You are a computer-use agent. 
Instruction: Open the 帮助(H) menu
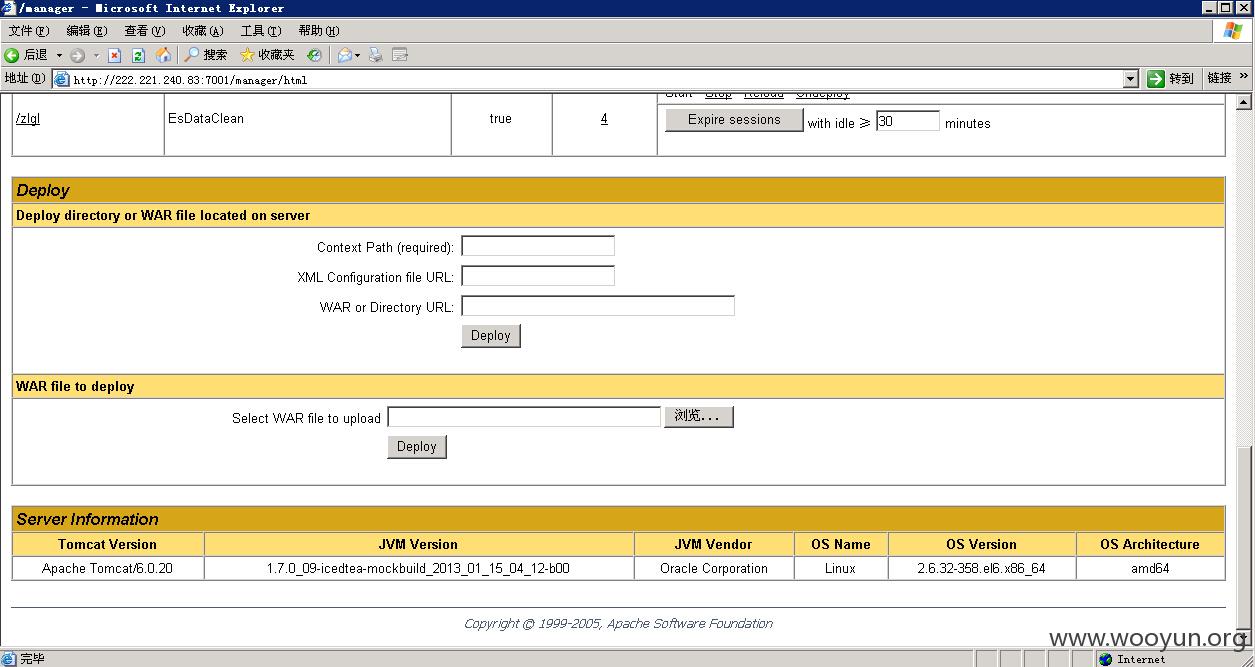pos(318,31)
